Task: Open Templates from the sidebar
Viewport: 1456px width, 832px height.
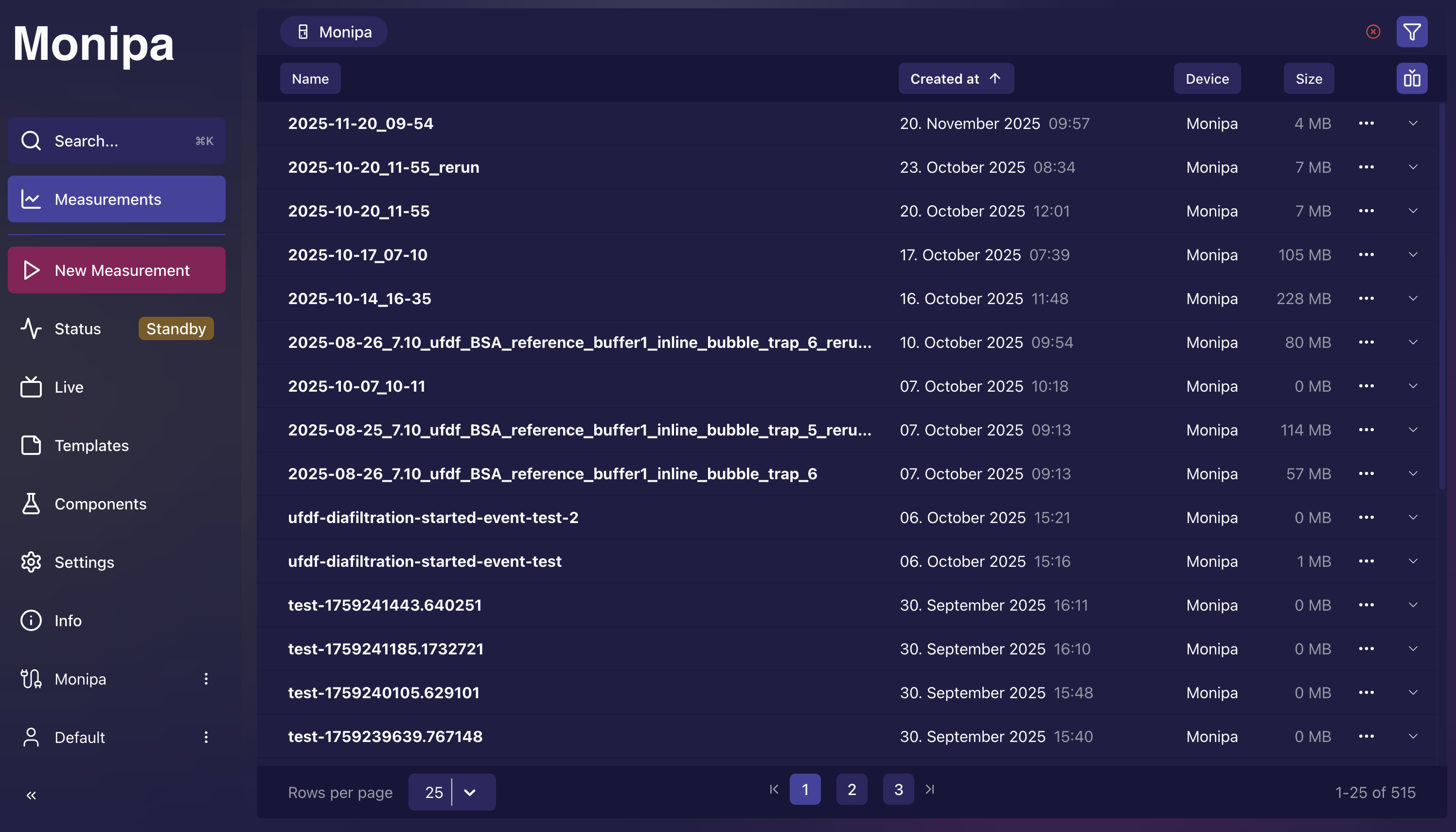Action: [91, 445]
